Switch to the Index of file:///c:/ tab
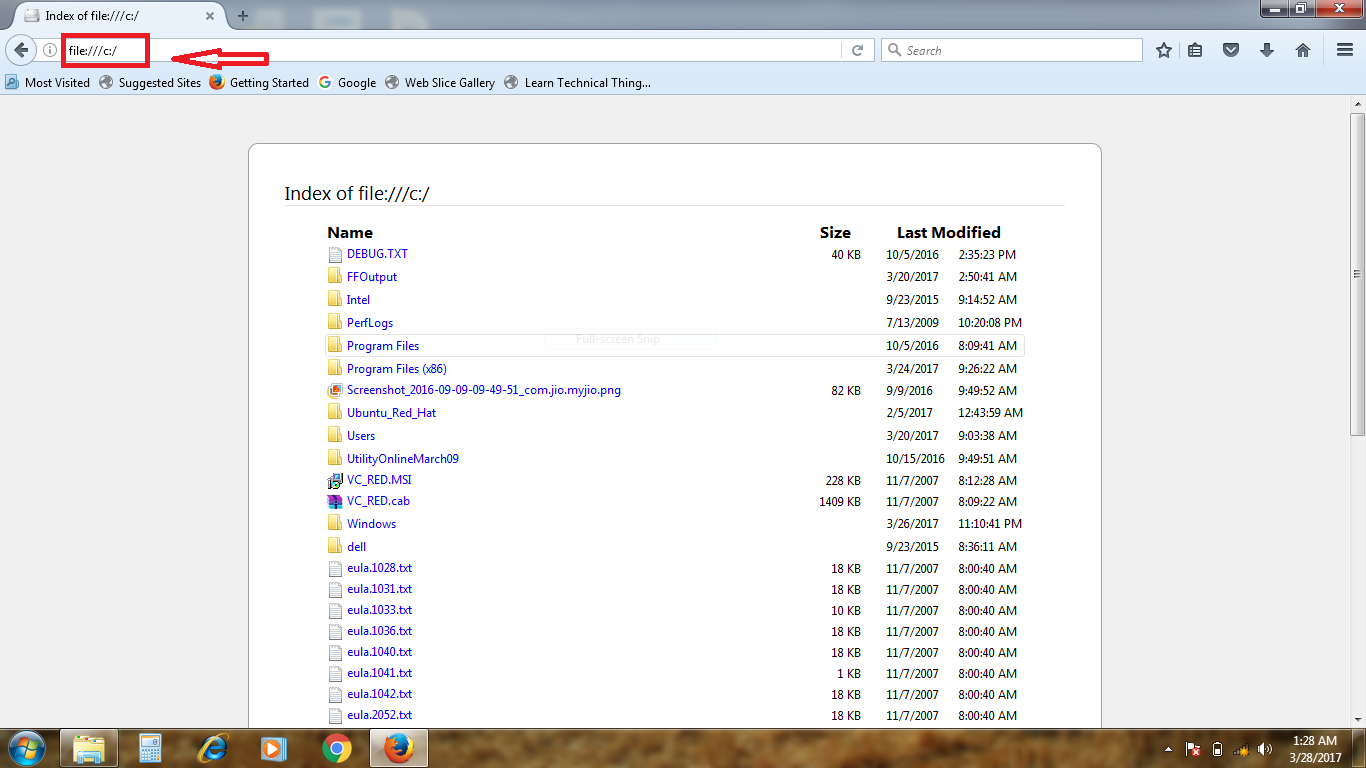Screen dimensions: 1366x768 click(x=110, y=16)
